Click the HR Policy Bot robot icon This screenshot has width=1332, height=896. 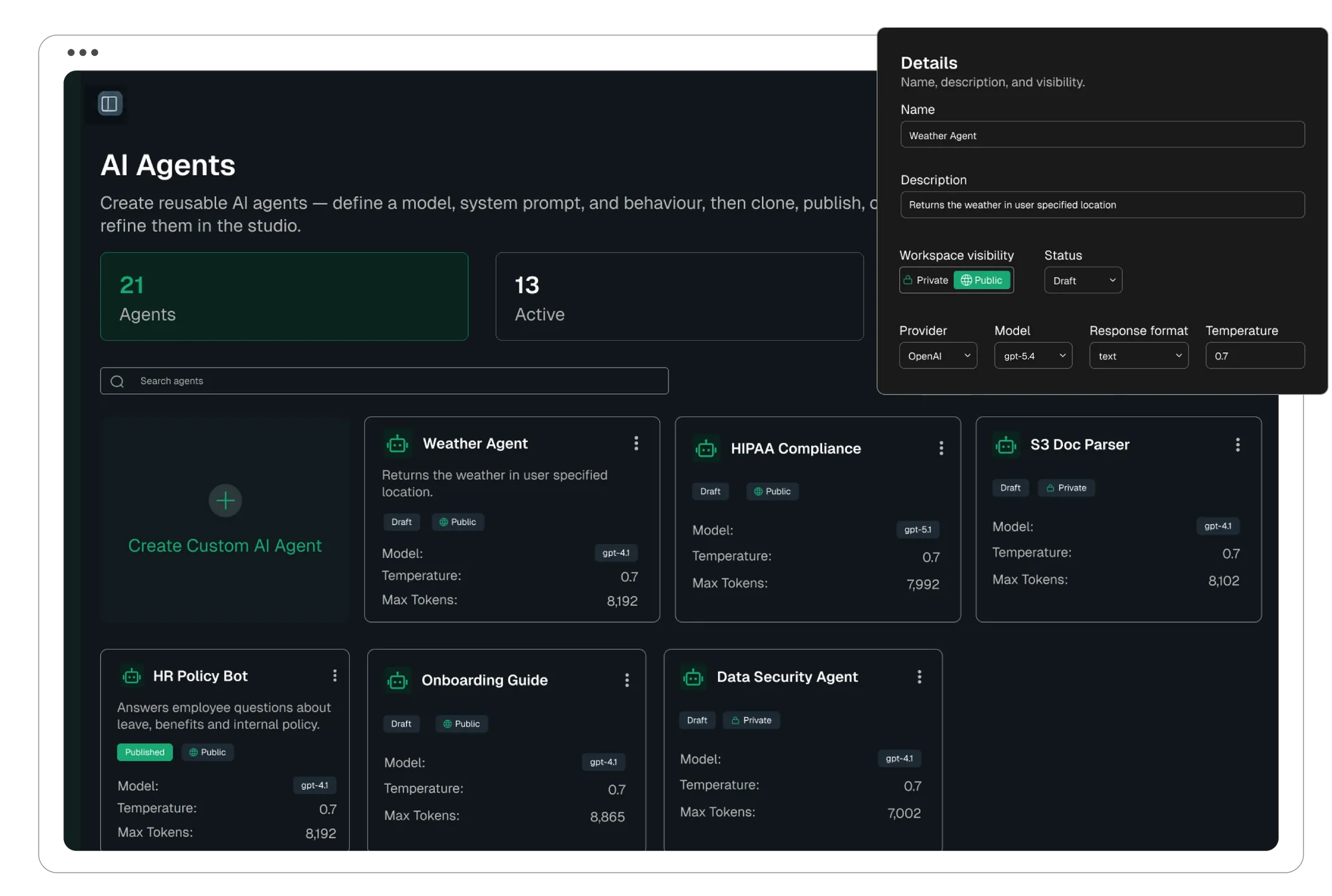click(132, 676)
